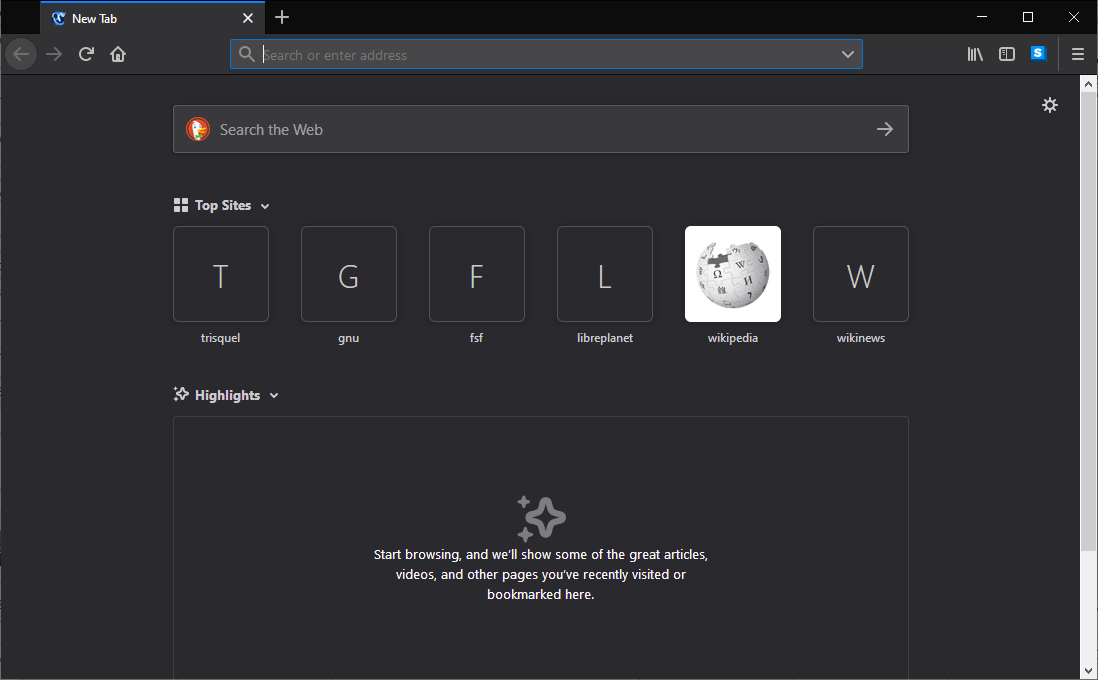Open the hamburger application menu
The width and height of the screenshot is (1098, 680).
[1078, 54]
